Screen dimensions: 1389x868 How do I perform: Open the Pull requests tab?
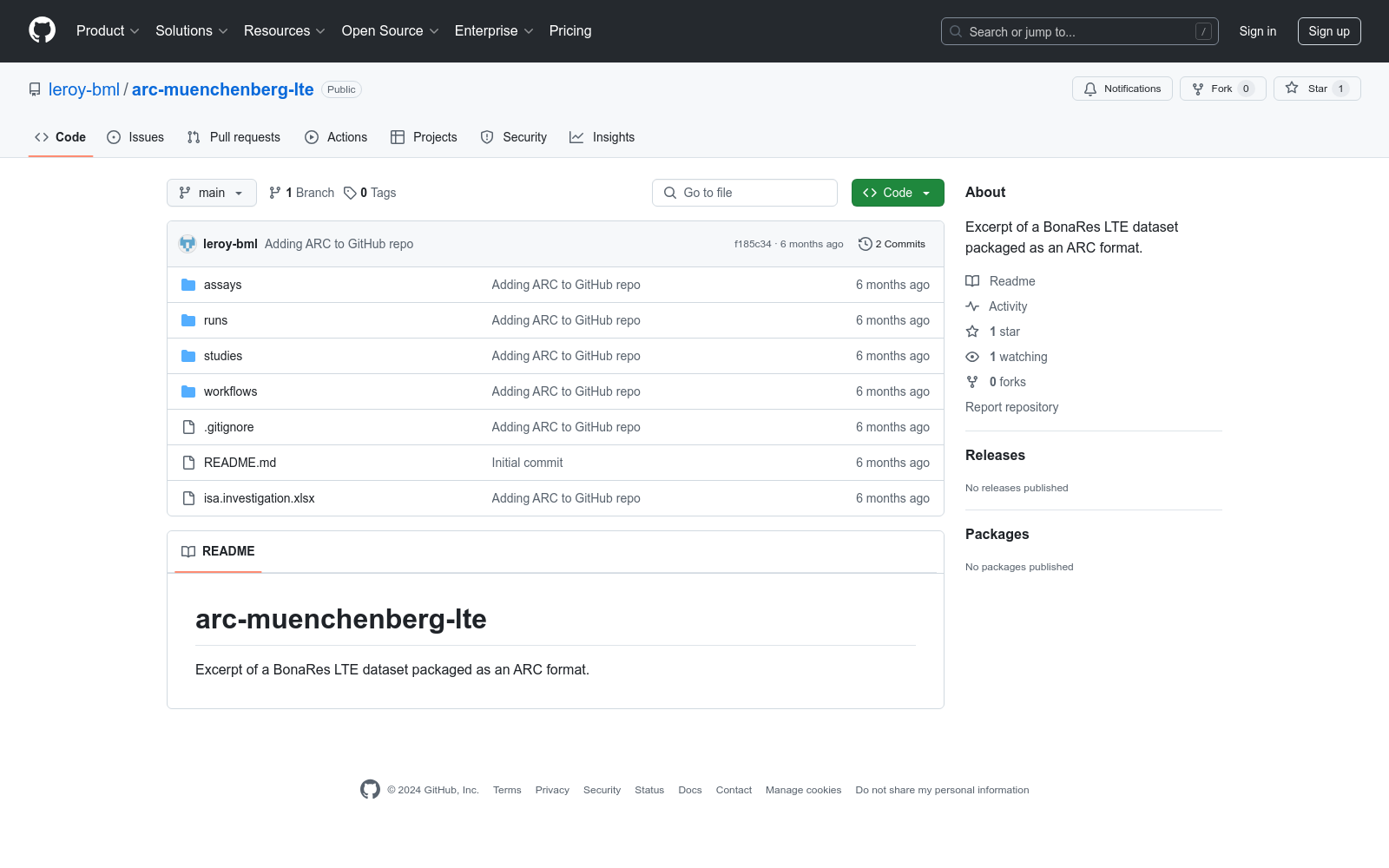(x=234, y=137)
